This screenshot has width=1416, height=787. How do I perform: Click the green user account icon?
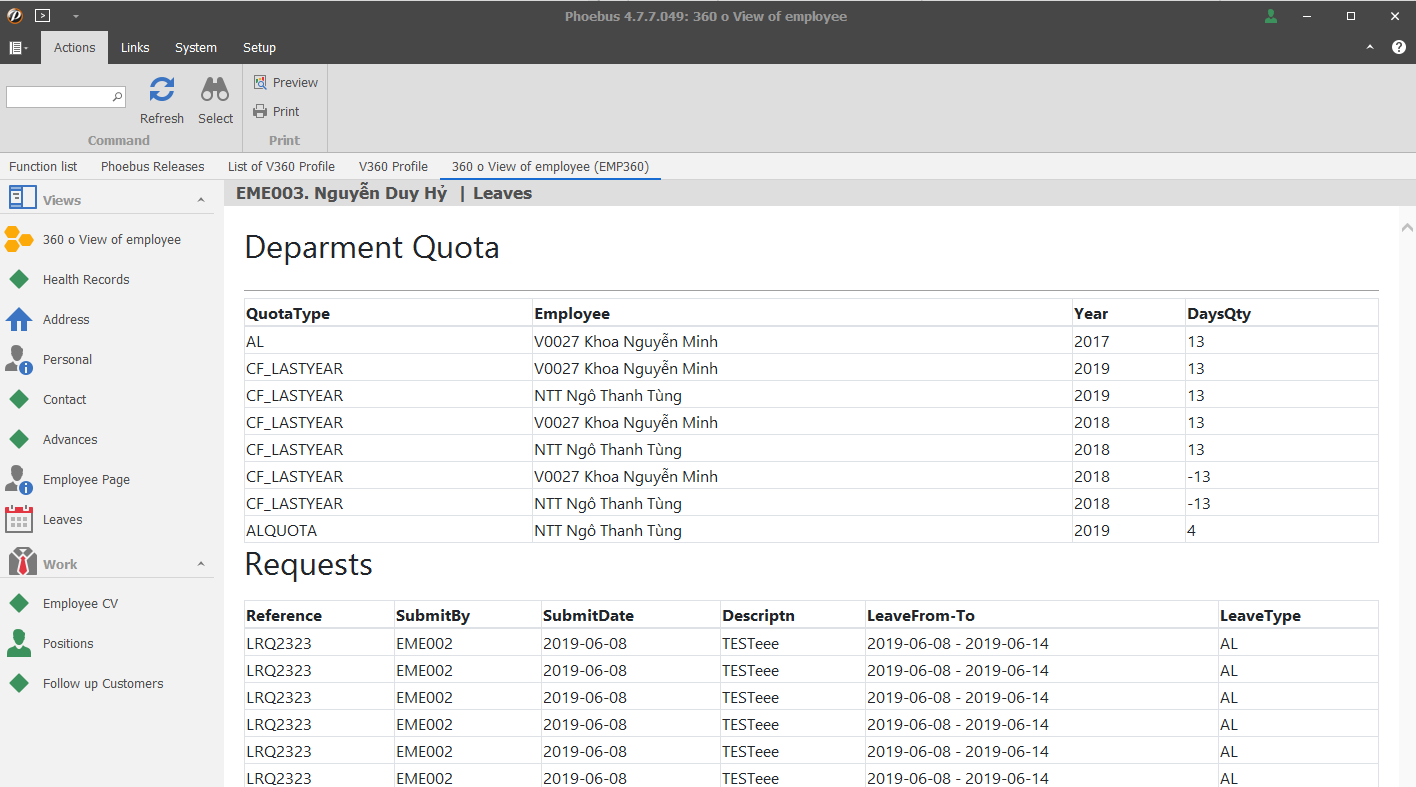click(x=1271, y=16)
